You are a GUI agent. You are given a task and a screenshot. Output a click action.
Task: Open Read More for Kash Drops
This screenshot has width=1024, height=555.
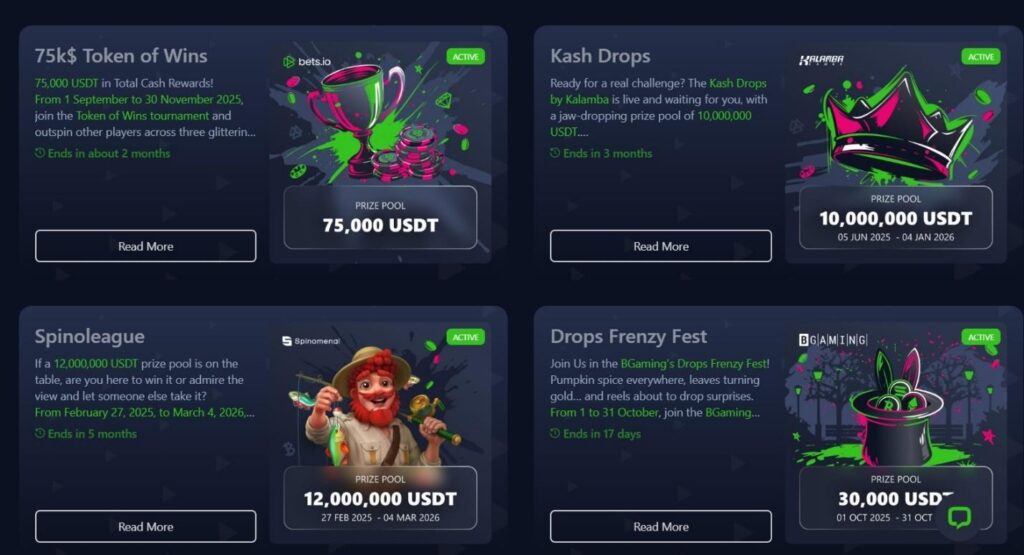click(661, 246)
